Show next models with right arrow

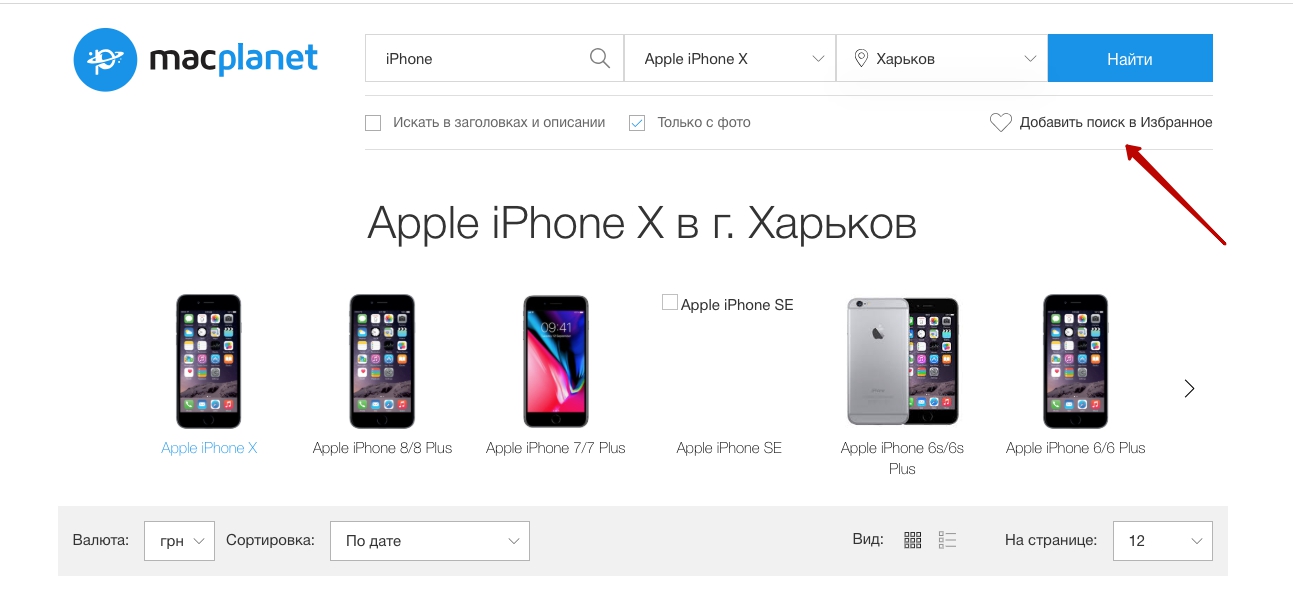tap(1189, 389)
